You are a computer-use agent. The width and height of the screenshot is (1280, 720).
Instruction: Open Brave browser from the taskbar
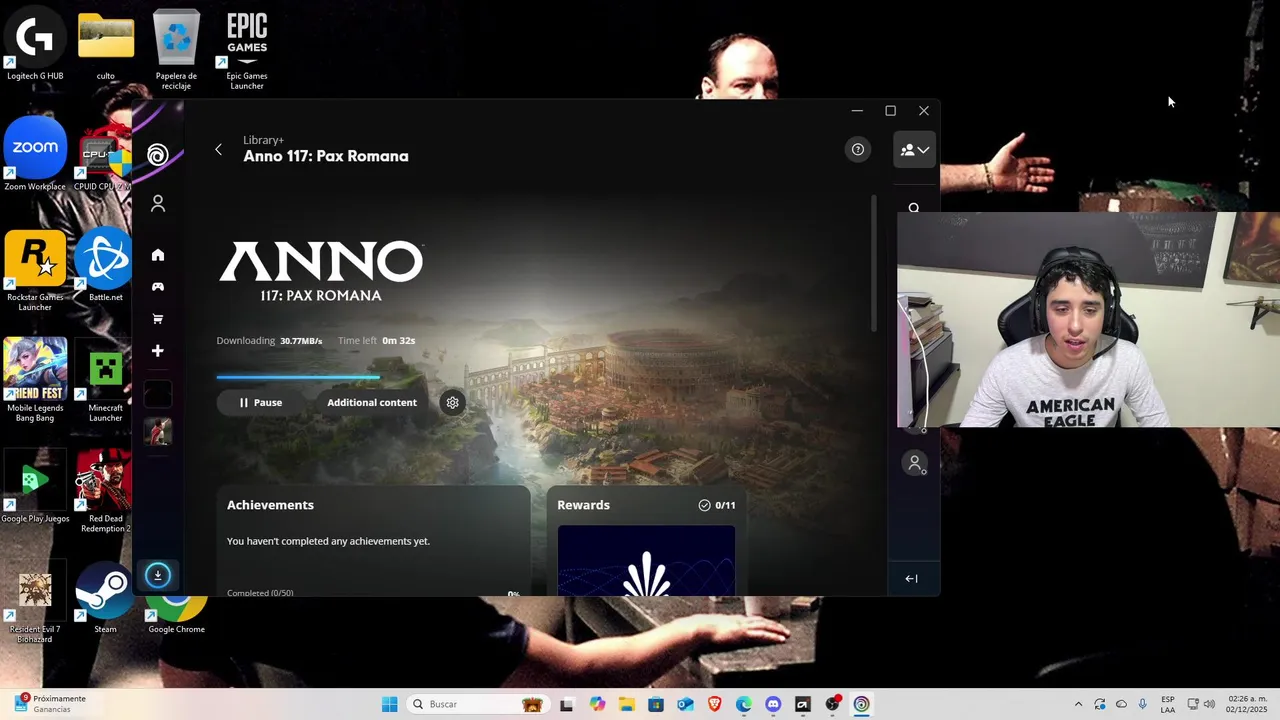tap(714, 704)
